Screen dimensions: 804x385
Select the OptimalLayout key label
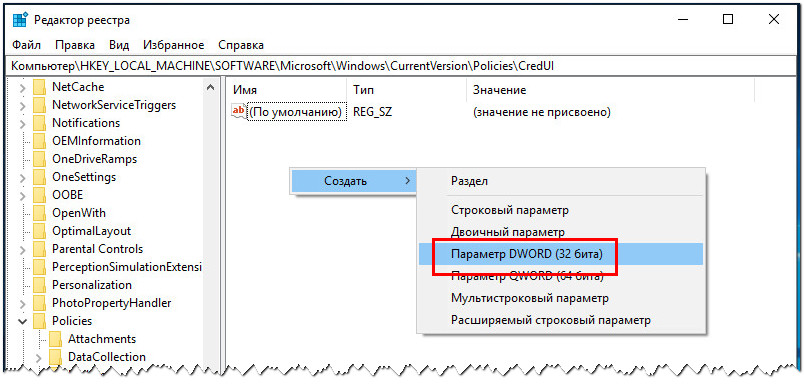[x=91, y=231]
